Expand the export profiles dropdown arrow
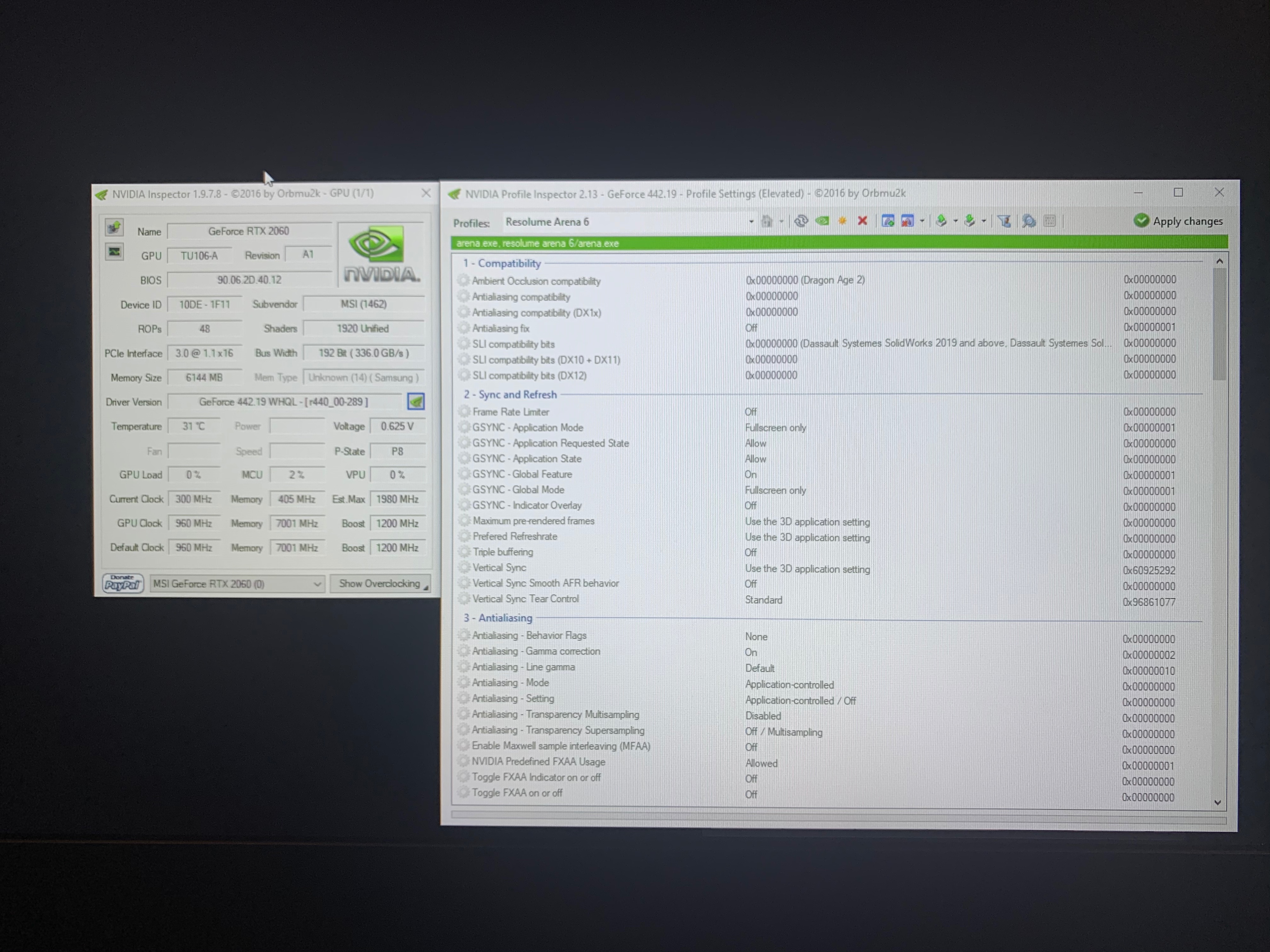 click(x=955, y=221)
